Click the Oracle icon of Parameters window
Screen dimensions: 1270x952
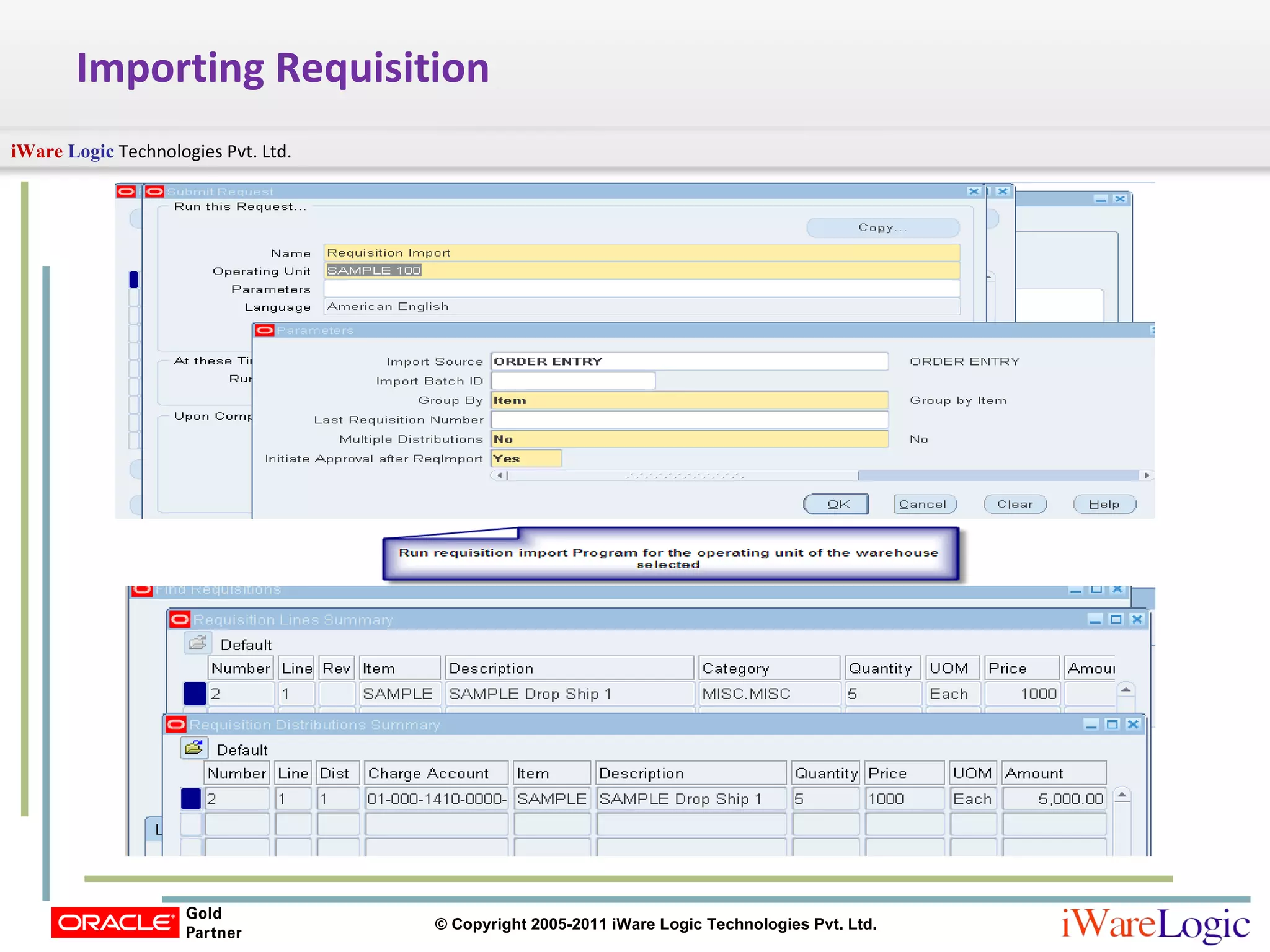(265, 330)
